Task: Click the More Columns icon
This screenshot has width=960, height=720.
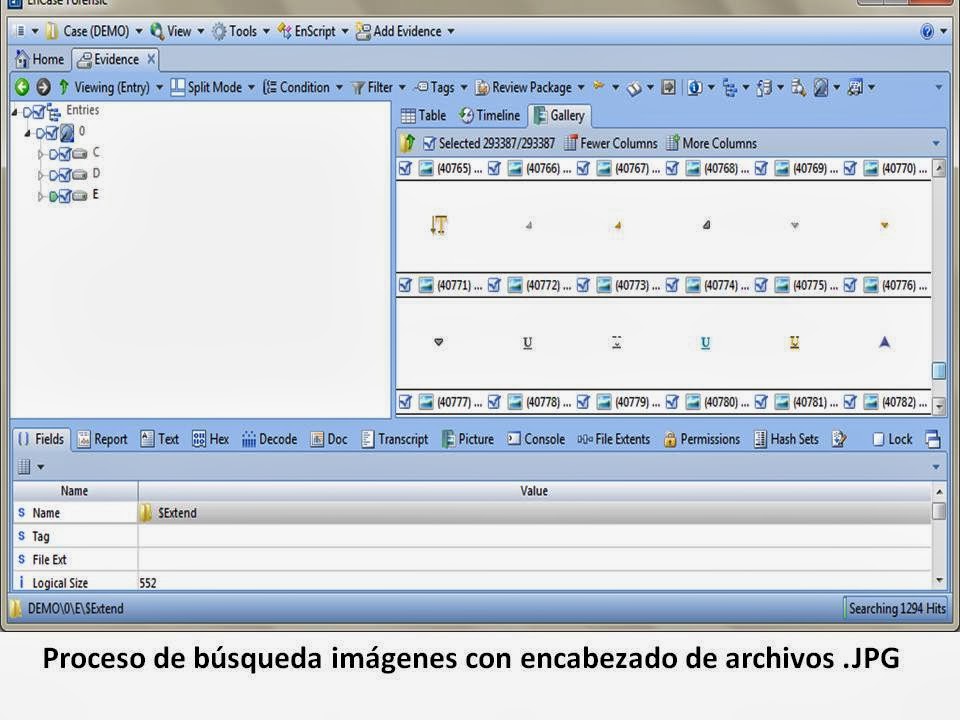Action: tap(672, 143)
